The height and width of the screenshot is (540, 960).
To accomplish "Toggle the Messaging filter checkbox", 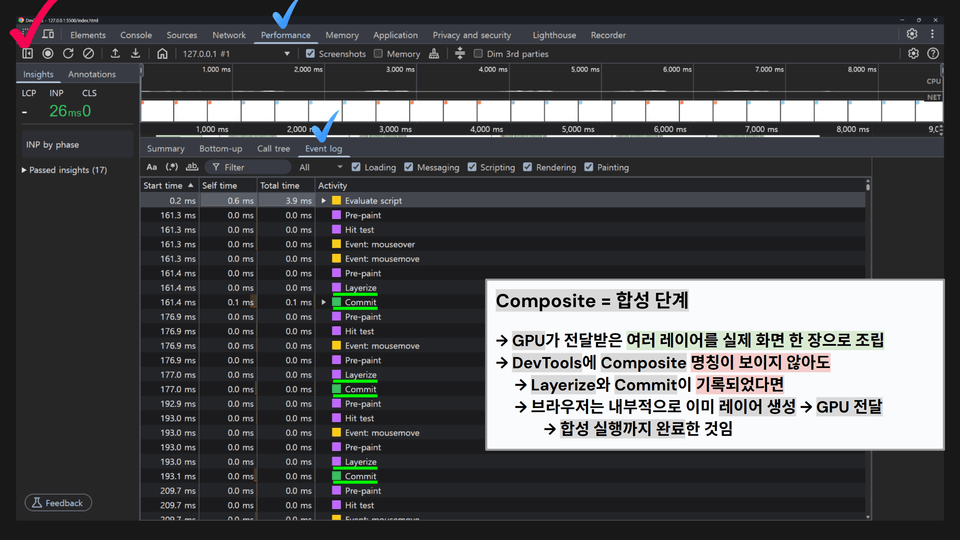I will [409, 167].
